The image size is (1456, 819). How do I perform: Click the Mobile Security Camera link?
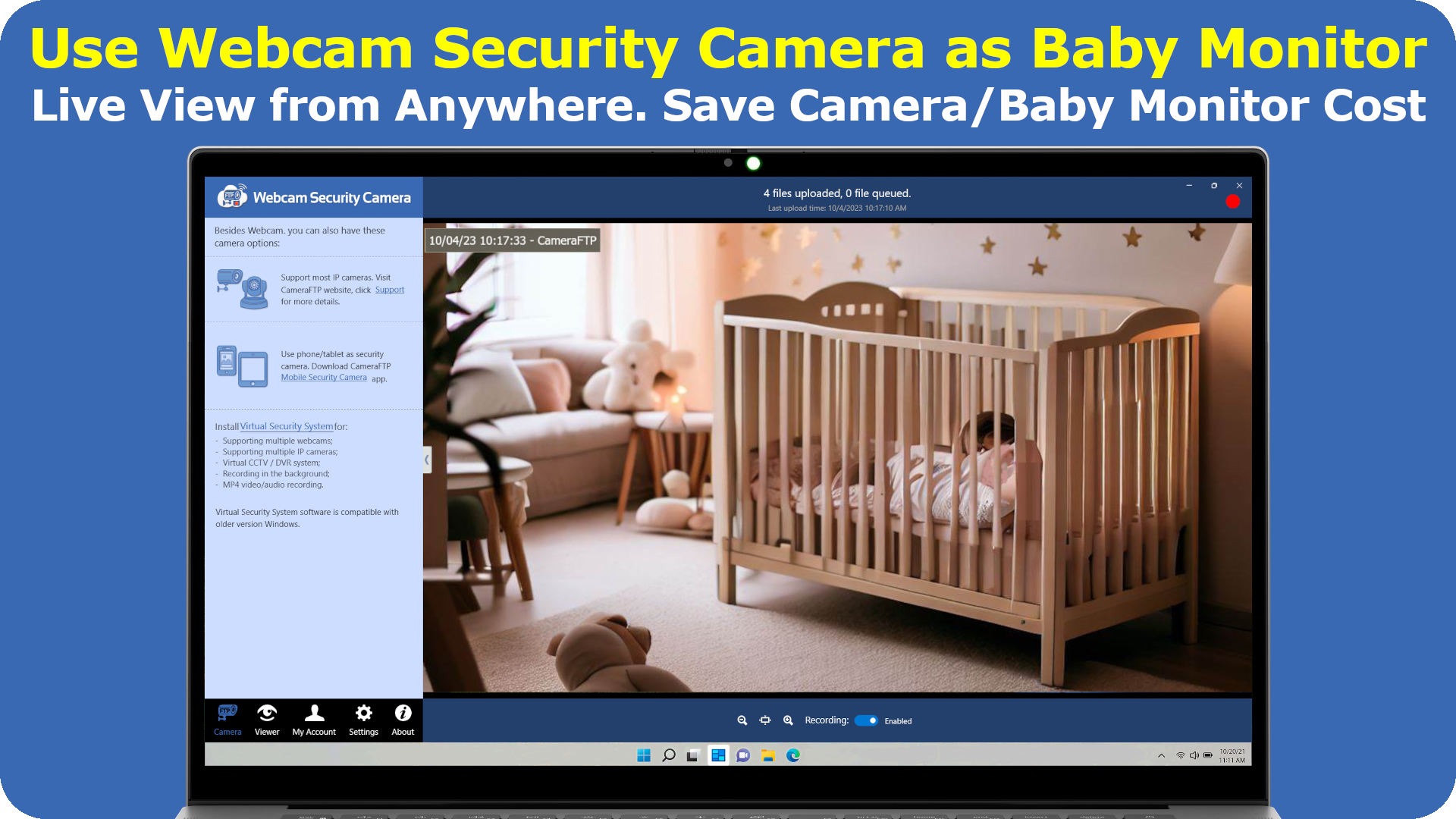pyautogui.click(x=324, y=377)
